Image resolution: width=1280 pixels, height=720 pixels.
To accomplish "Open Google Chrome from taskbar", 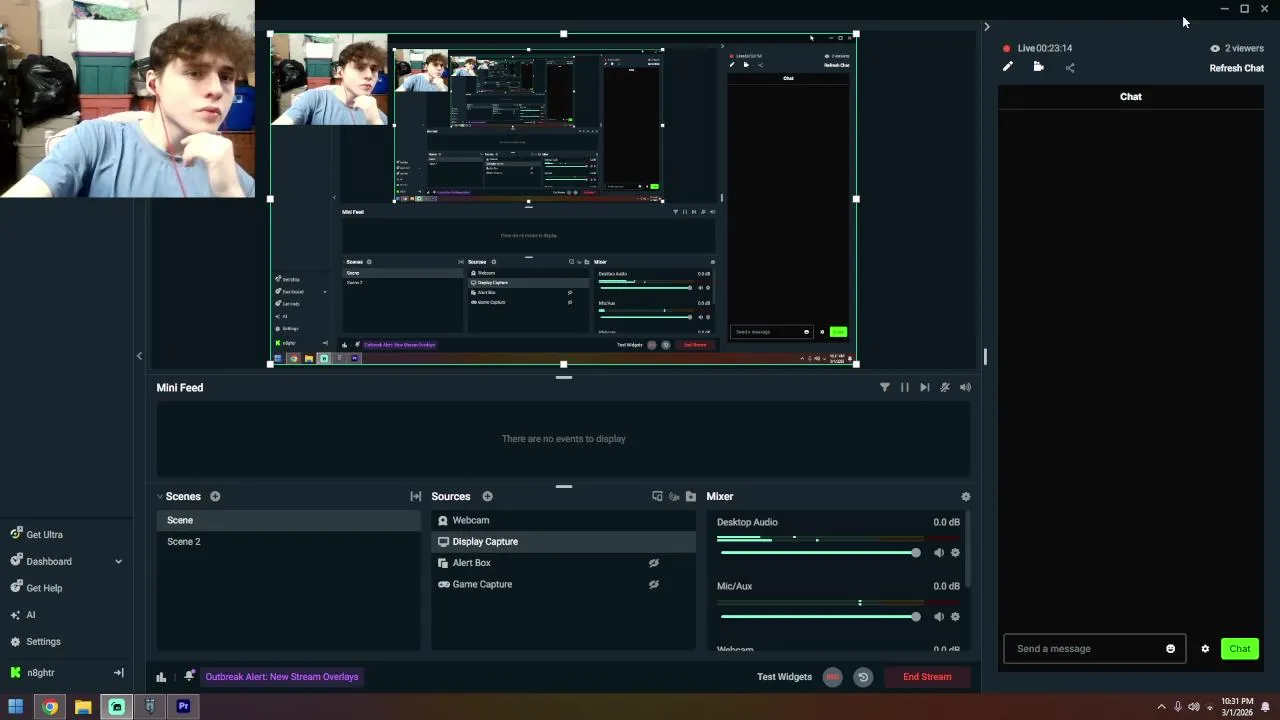I will coord(50,707).
